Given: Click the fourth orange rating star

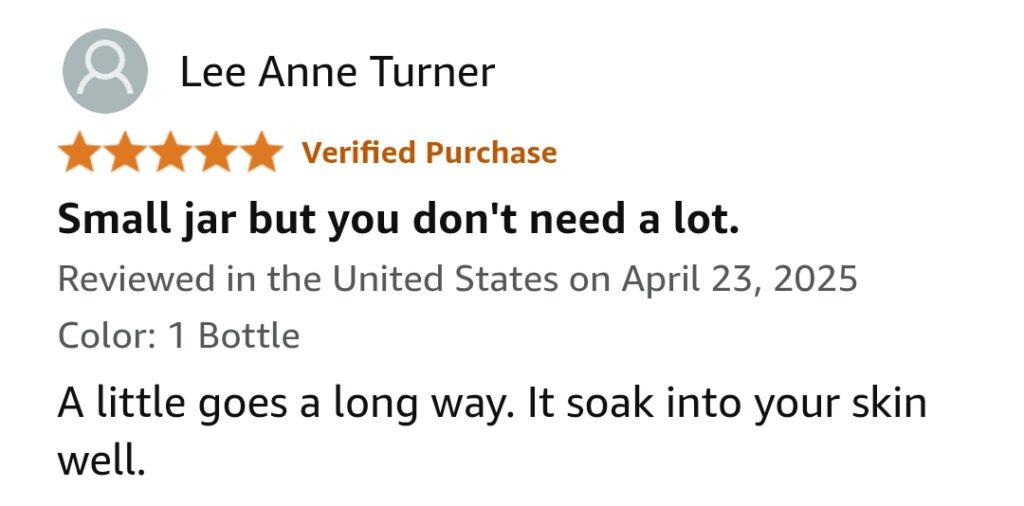Looking at the screenshot, I should pos(216,151).
